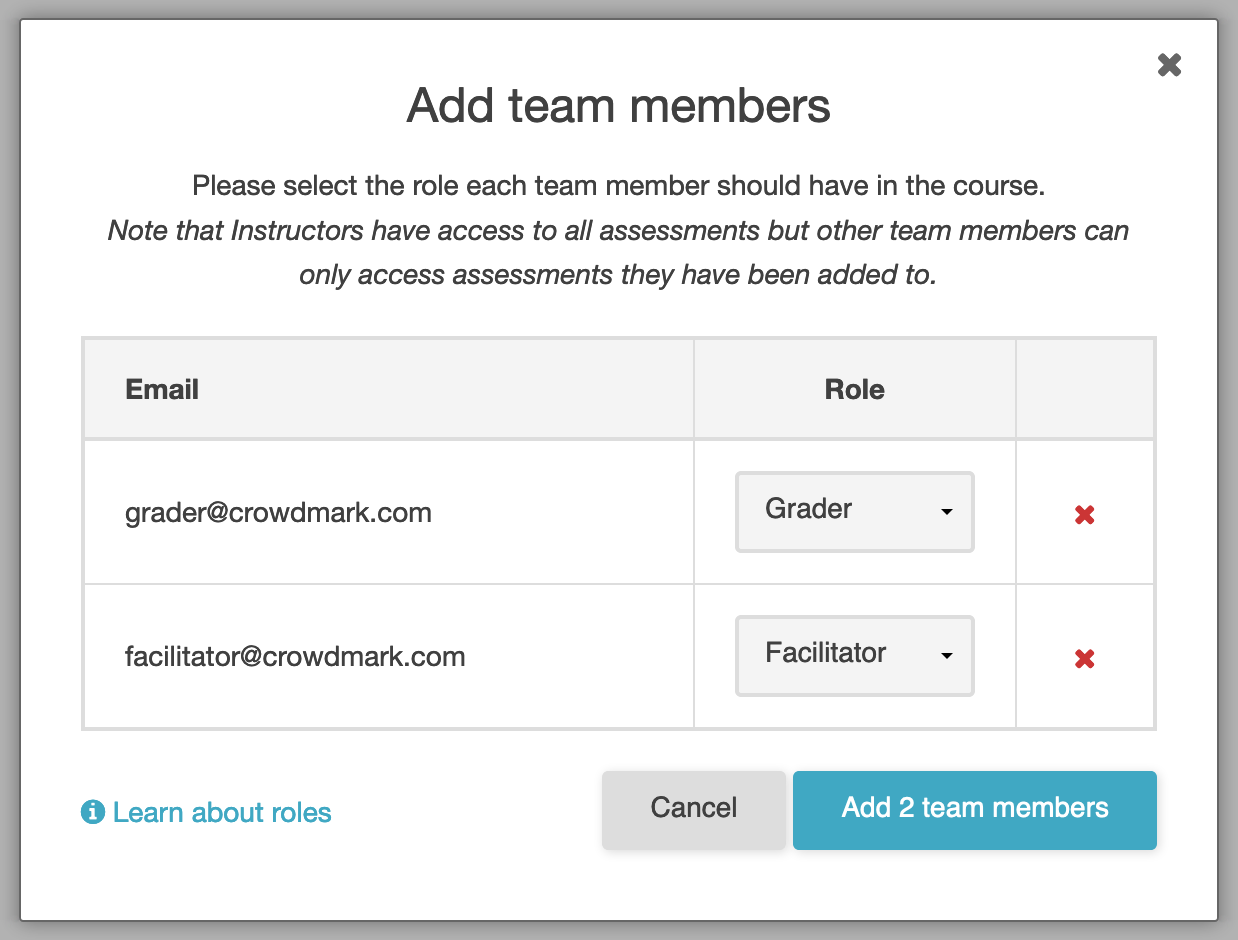The width and height of the screenshot is (1238, 940).
Task: Click the info icon beside Learn about roles
Action: [92, 812]
